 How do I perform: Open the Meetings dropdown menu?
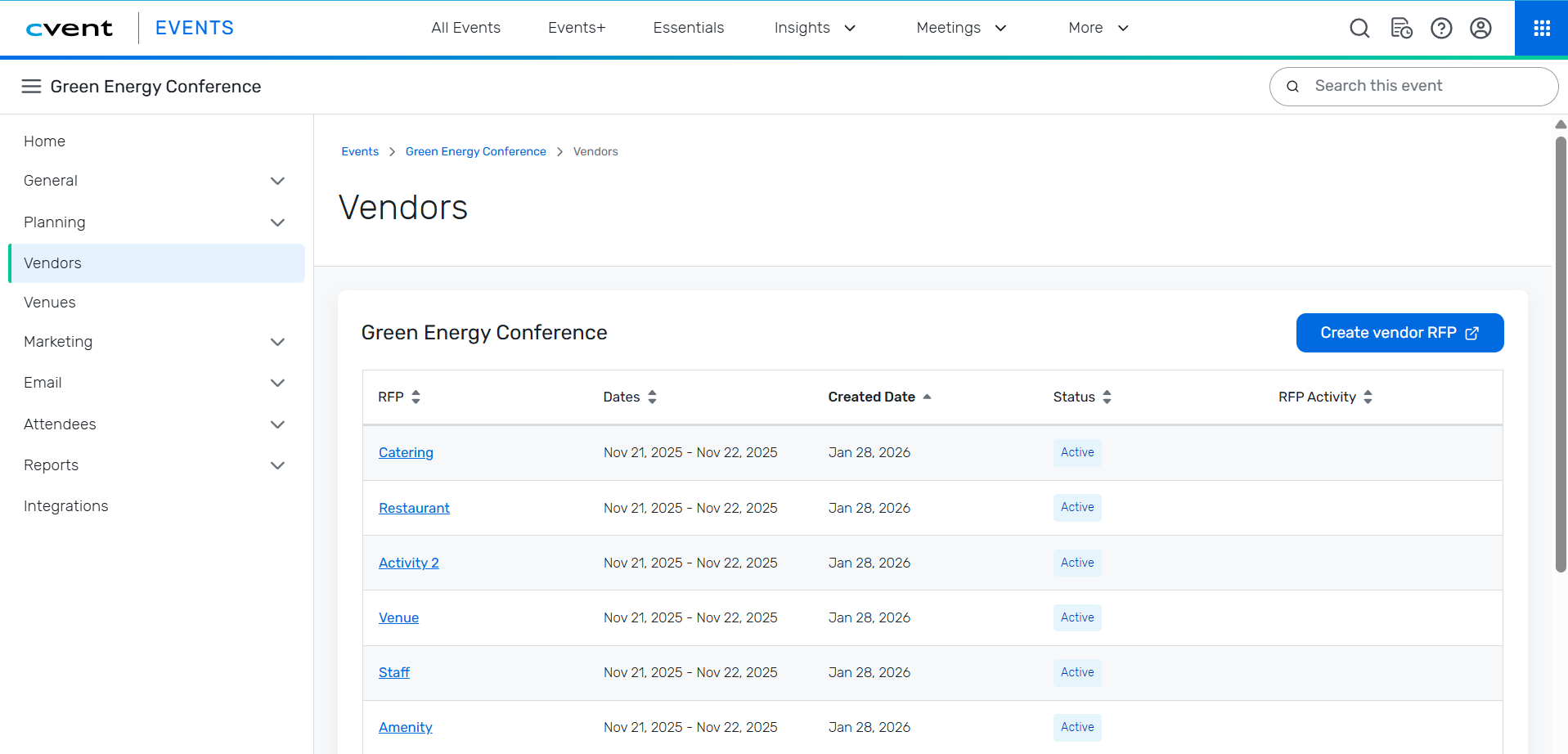961,28
